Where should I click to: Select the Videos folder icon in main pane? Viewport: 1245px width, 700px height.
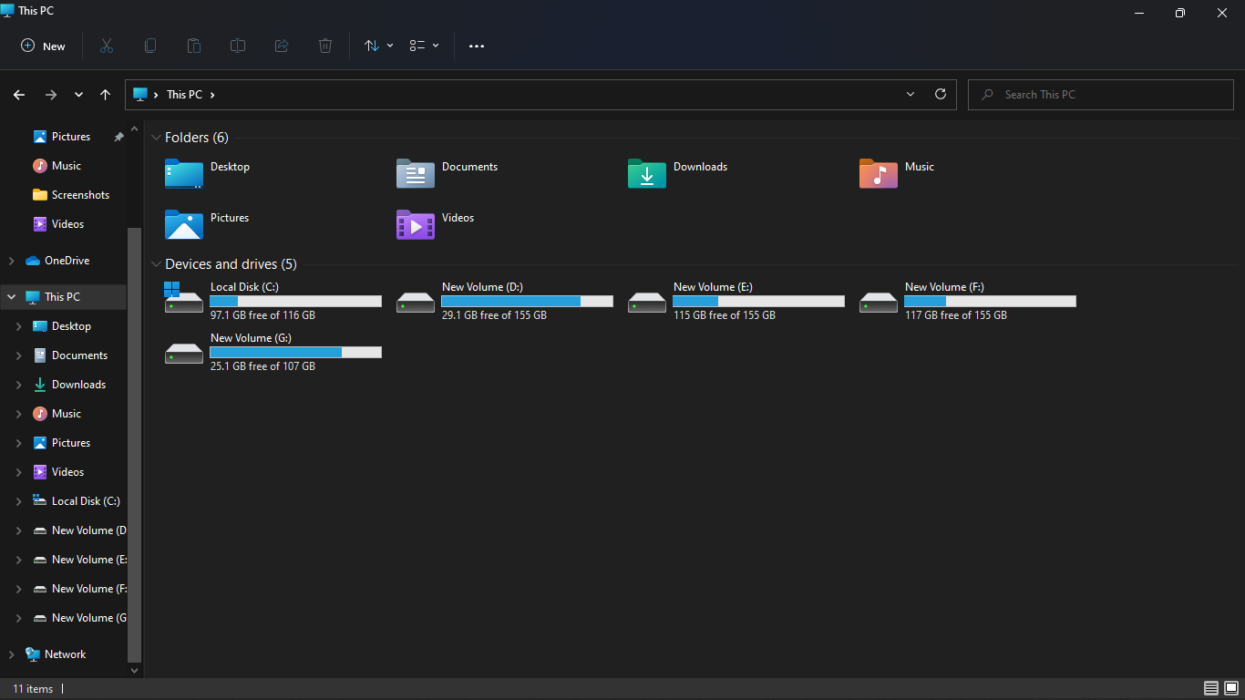pyautogui.click(x=415, y=224)
